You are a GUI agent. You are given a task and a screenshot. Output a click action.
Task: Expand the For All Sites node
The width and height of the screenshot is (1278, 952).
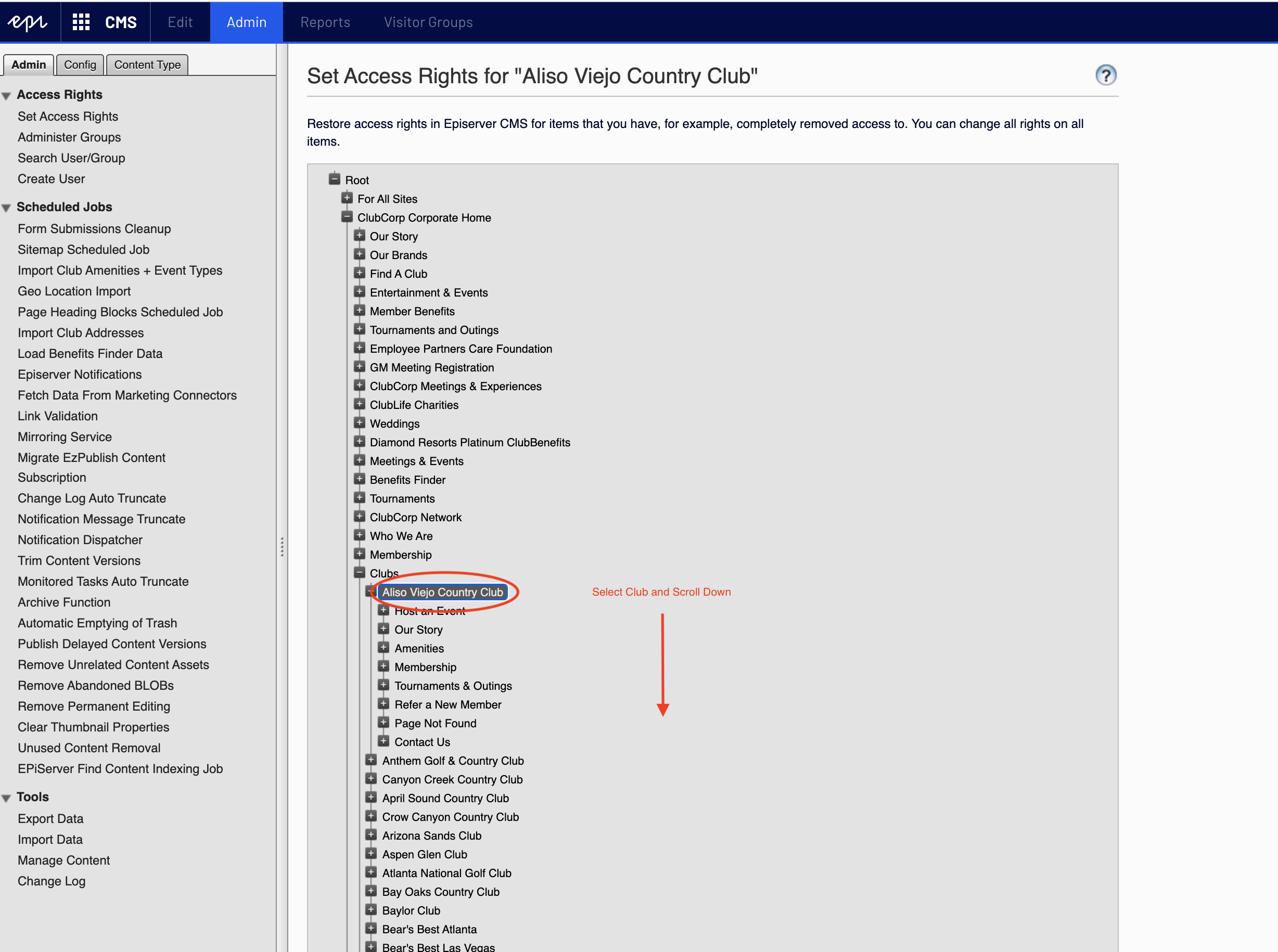coord(347,198)
